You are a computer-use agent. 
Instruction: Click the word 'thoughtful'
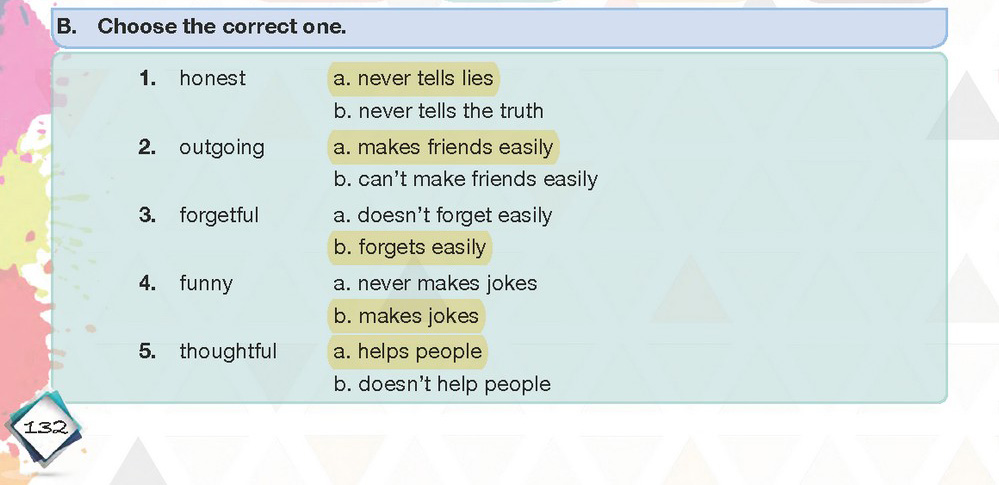pyautogui.click(x=228, y=351)
